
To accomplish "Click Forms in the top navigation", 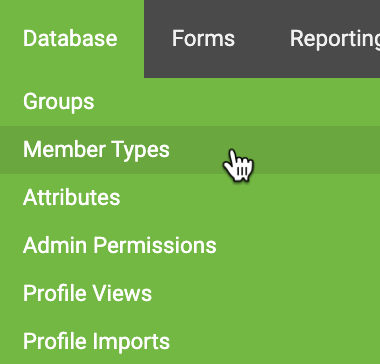I will [203, 39].
